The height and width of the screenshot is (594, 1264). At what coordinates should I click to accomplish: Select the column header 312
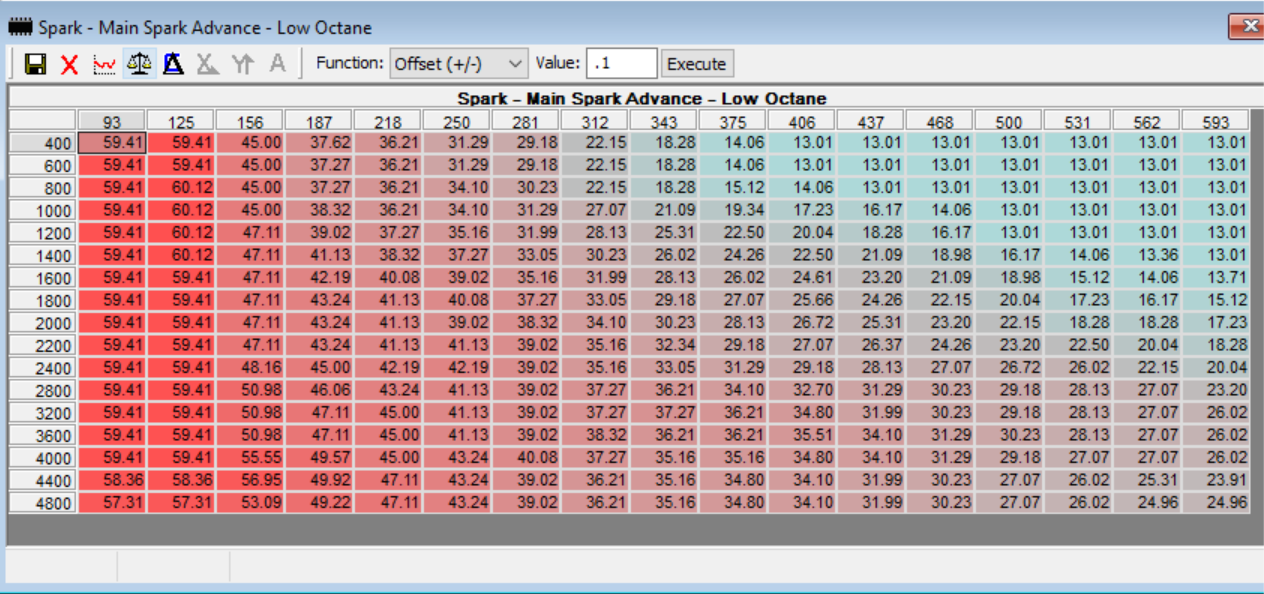pos(595,122)
